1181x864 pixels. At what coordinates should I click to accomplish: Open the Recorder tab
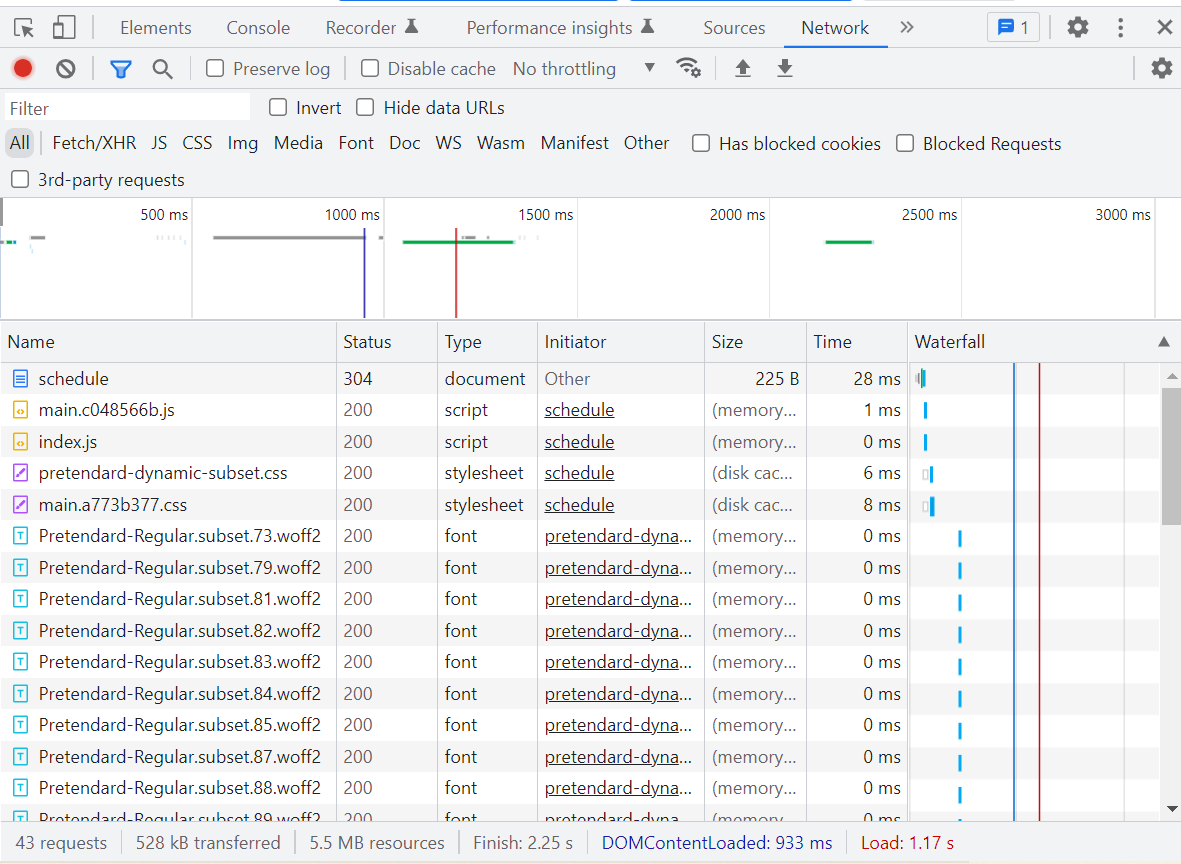coord(371,28)
